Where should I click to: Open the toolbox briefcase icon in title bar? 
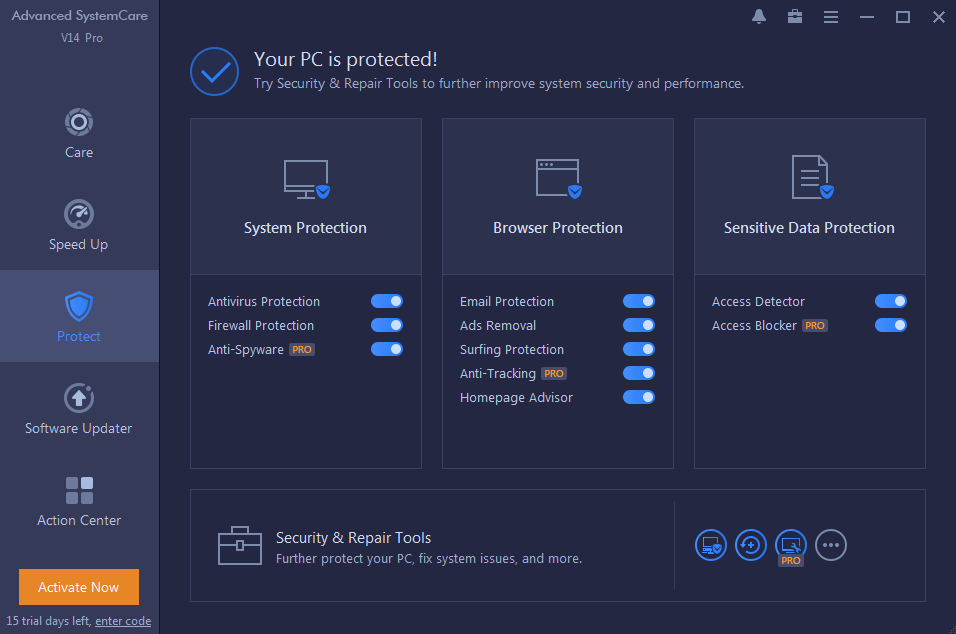(794, 16)
